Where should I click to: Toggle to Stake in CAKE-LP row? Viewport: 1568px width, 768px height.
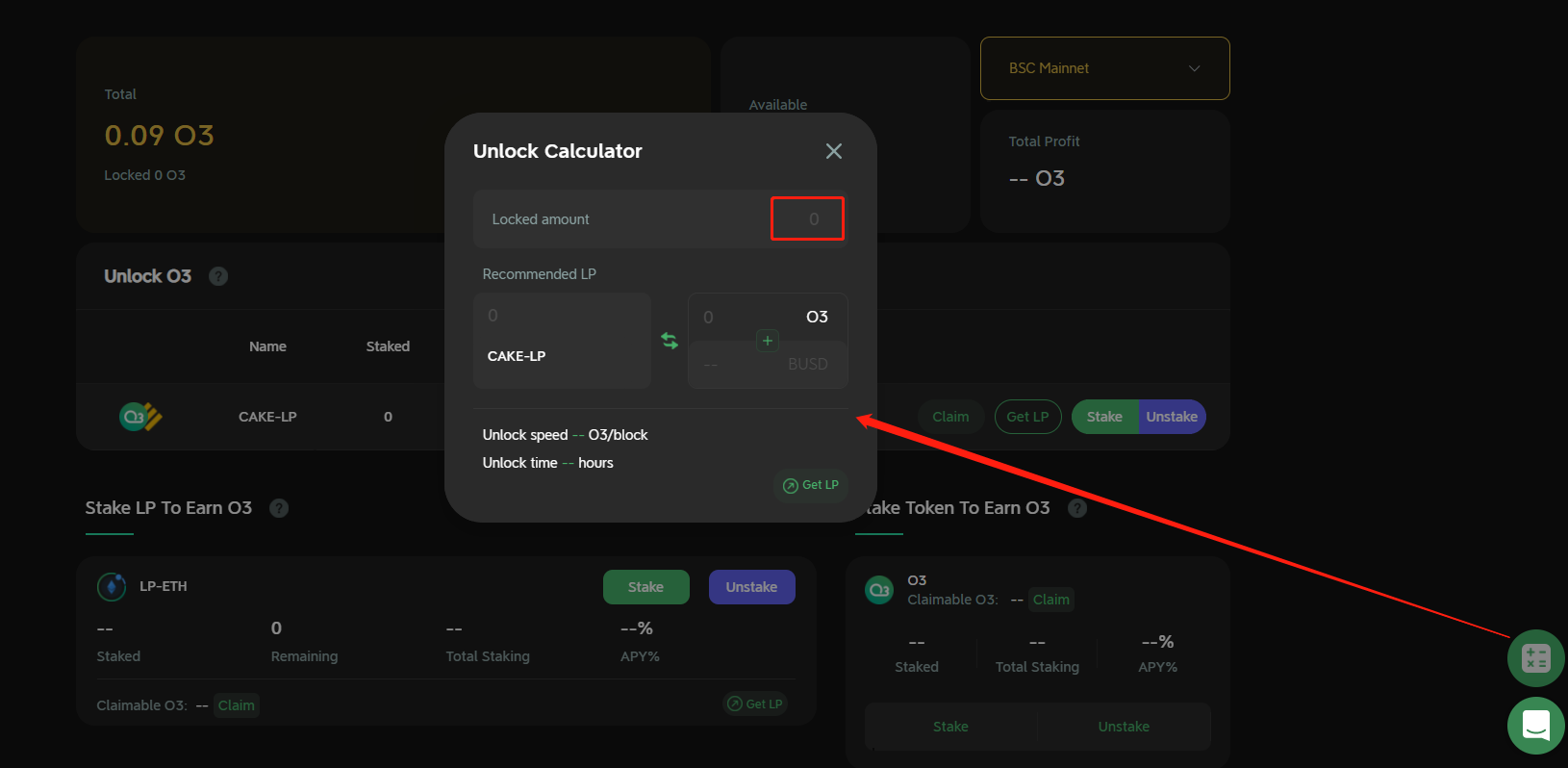click(1104, 417)
